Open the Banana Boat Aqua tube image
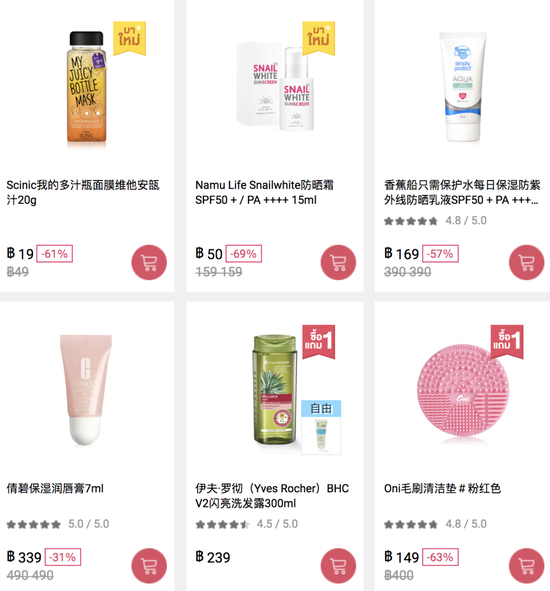 point(463,87)
